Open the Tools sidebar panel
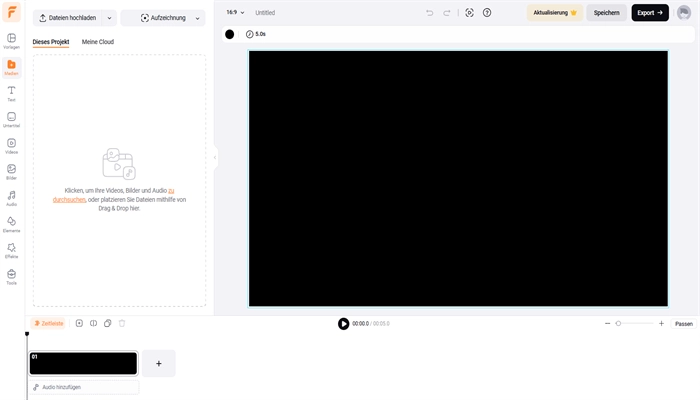This screenshot has width=700, height=400. (12, 277)
